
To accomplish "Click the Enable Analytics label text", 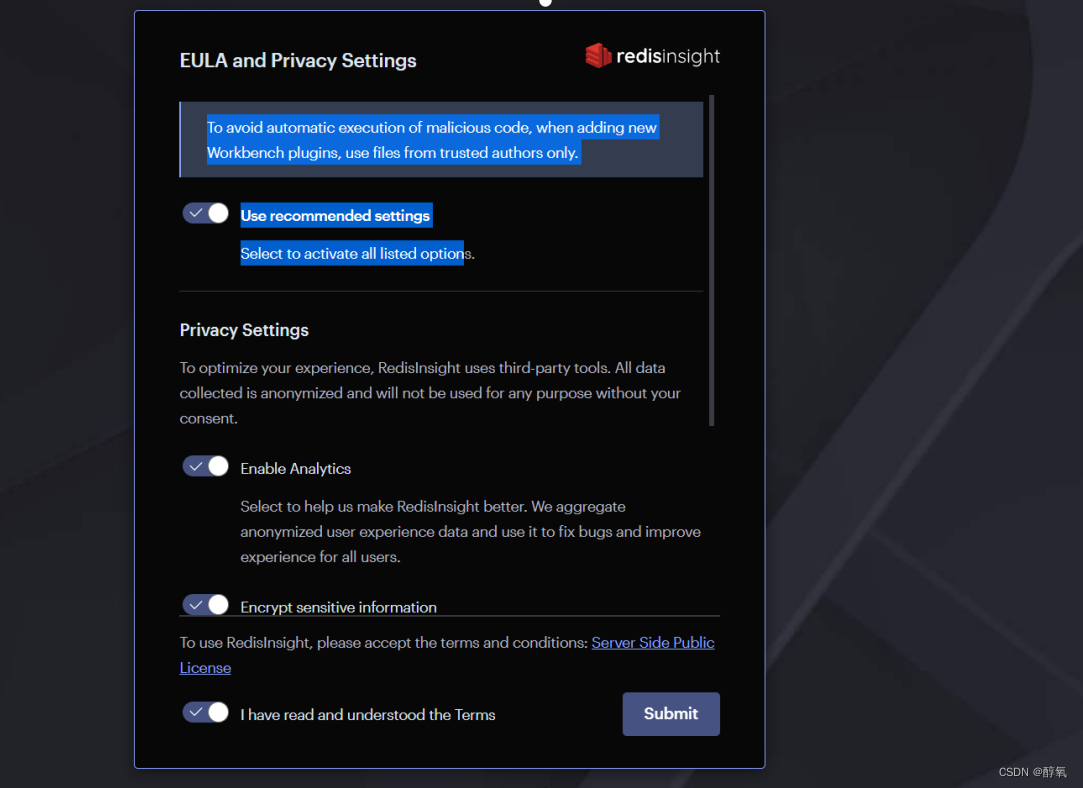I will coord(296,468).
